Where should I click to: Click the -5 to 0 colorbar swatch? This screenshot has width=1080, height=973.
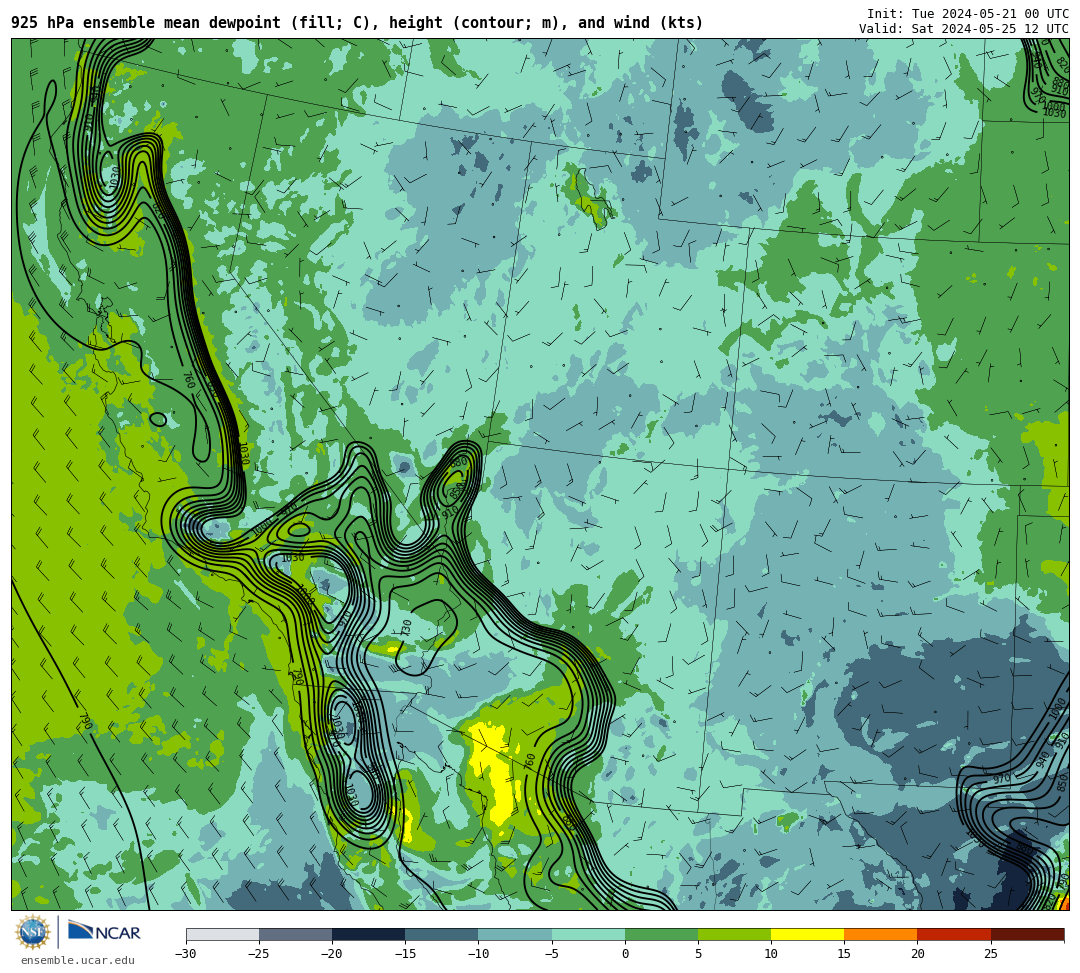click(x=588, y=934)
